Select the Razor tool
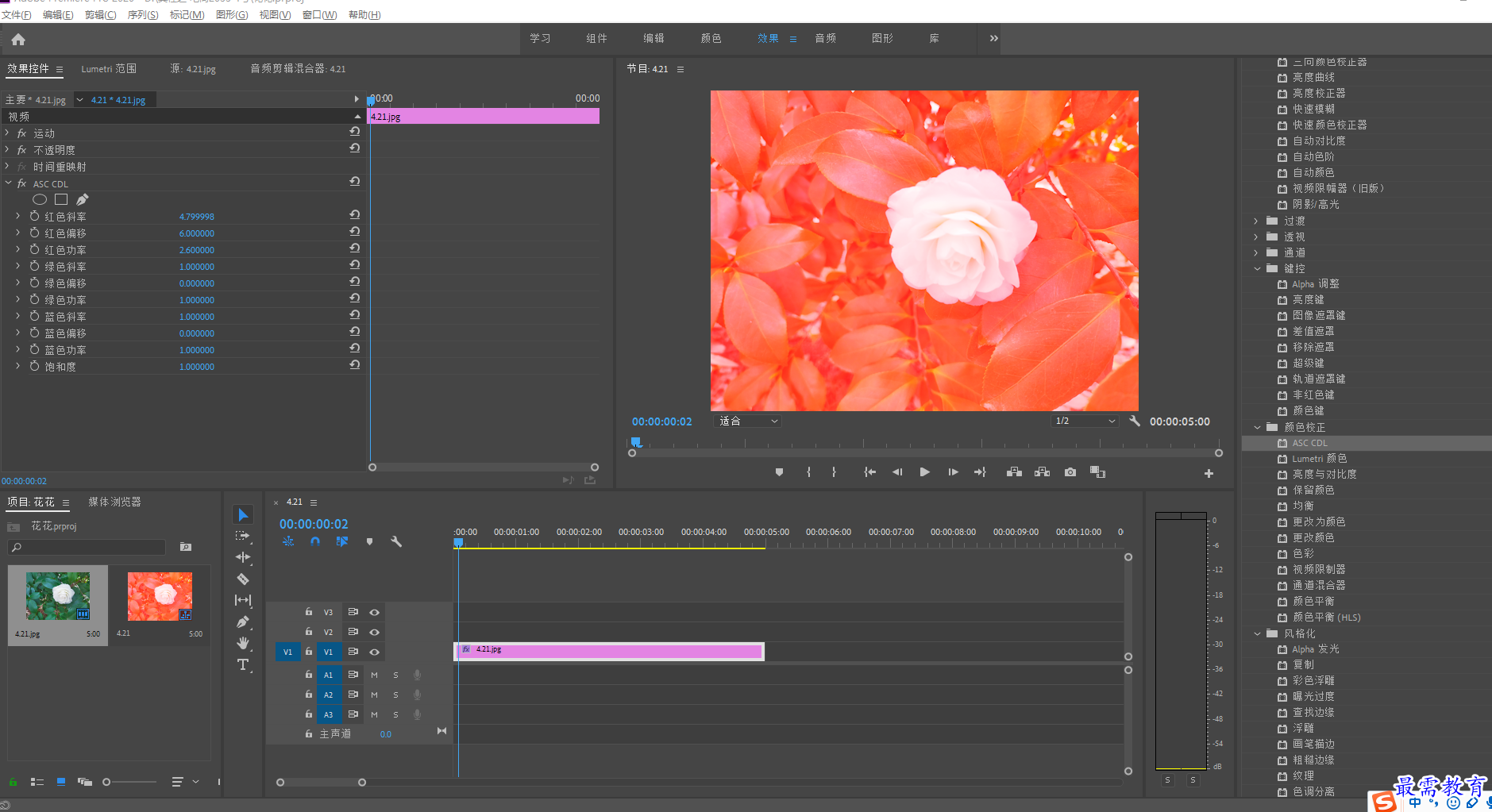The height and width of the screenshot is (812, 1492). pyautogui.click(x=243, y=579)
